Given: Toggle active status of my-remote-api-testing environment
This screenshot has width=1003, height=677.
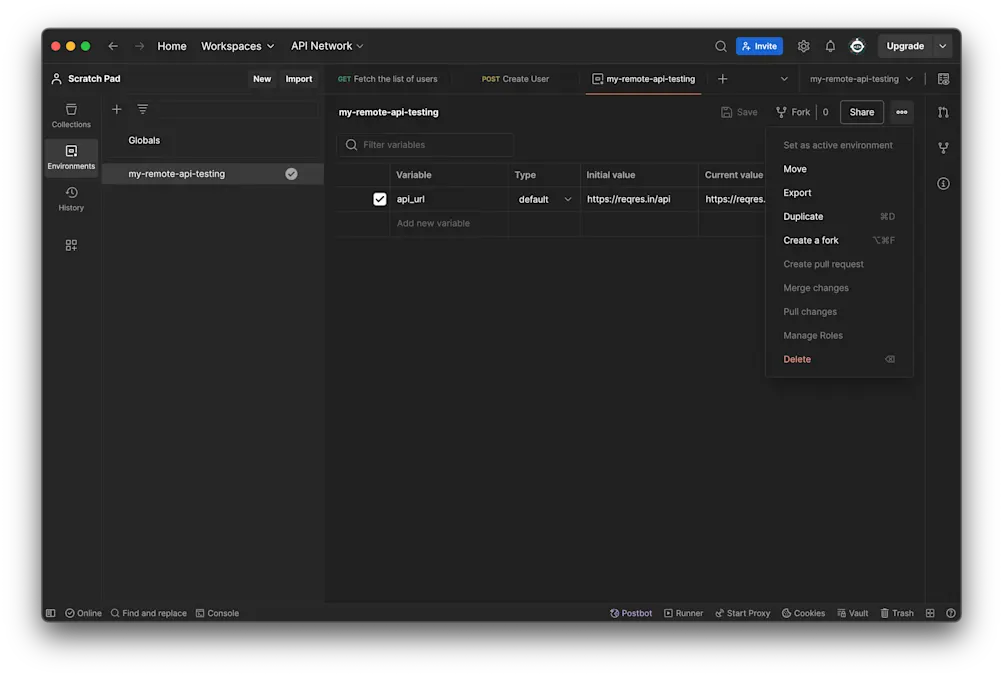Looking at the screenshot, I should coord(291,173).
